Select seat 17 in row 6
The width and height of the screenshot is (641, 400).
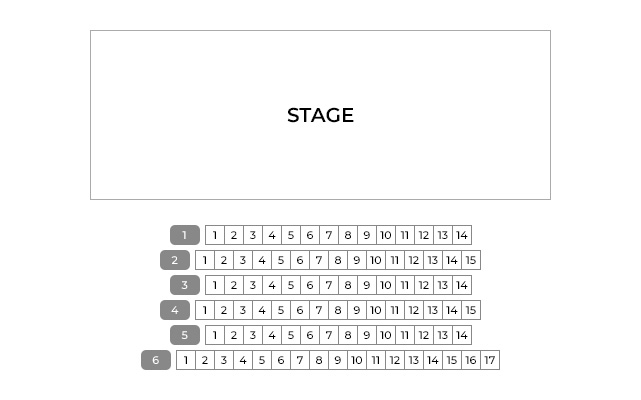[x=489, y=360]
